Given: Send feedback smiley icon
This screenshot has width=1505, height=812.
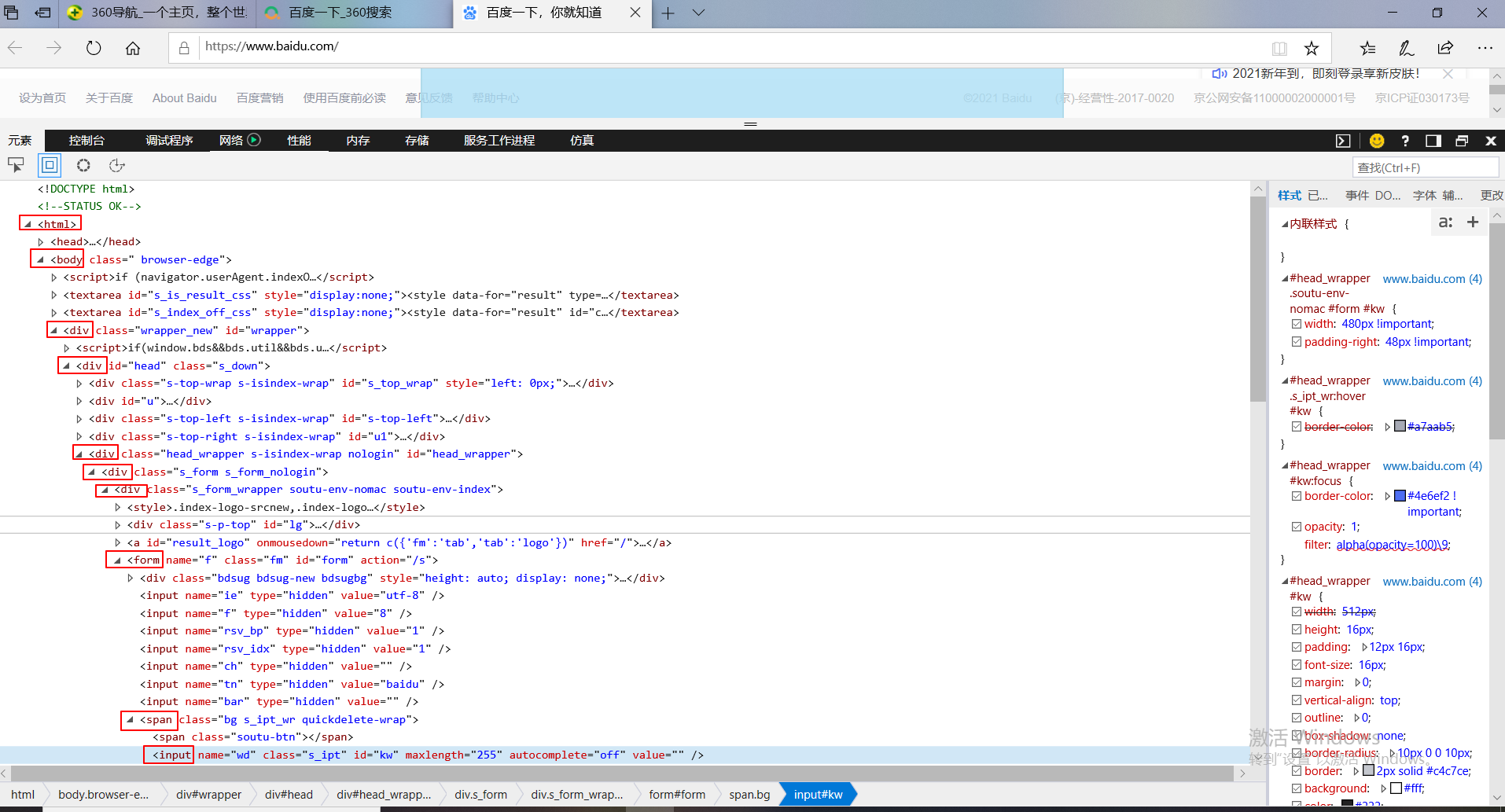Looking at the screenshot, I should (x=1377, y=141).
